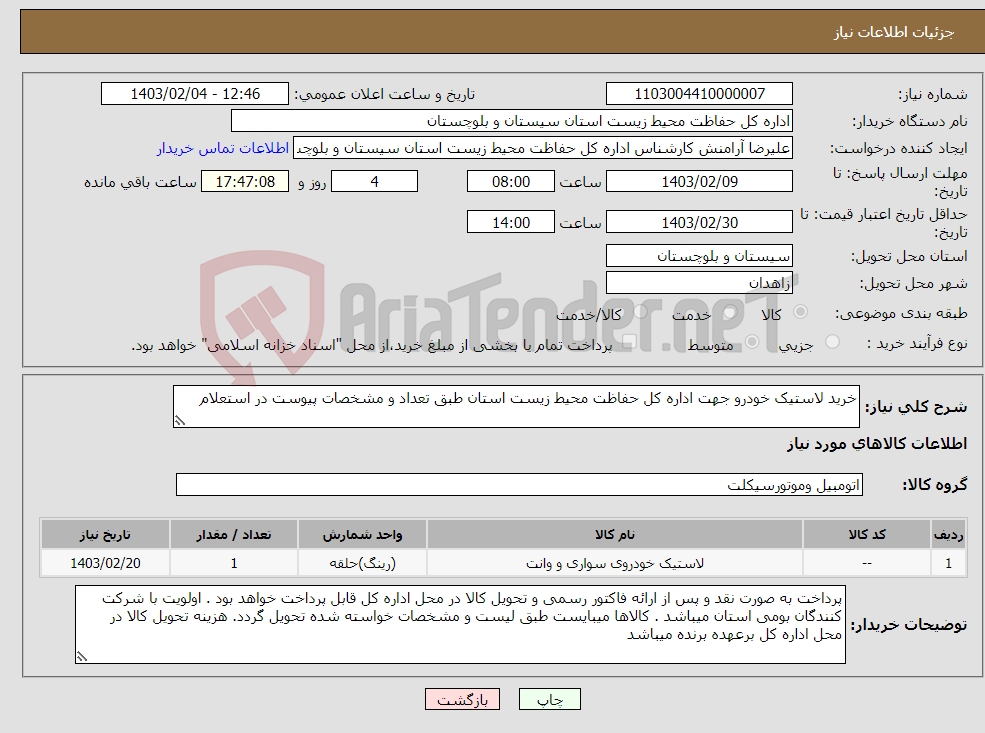The height and width of the screenshot is (733, 985).
Task: Choose the جزیی purchase type radio
Action: [832, 342]
